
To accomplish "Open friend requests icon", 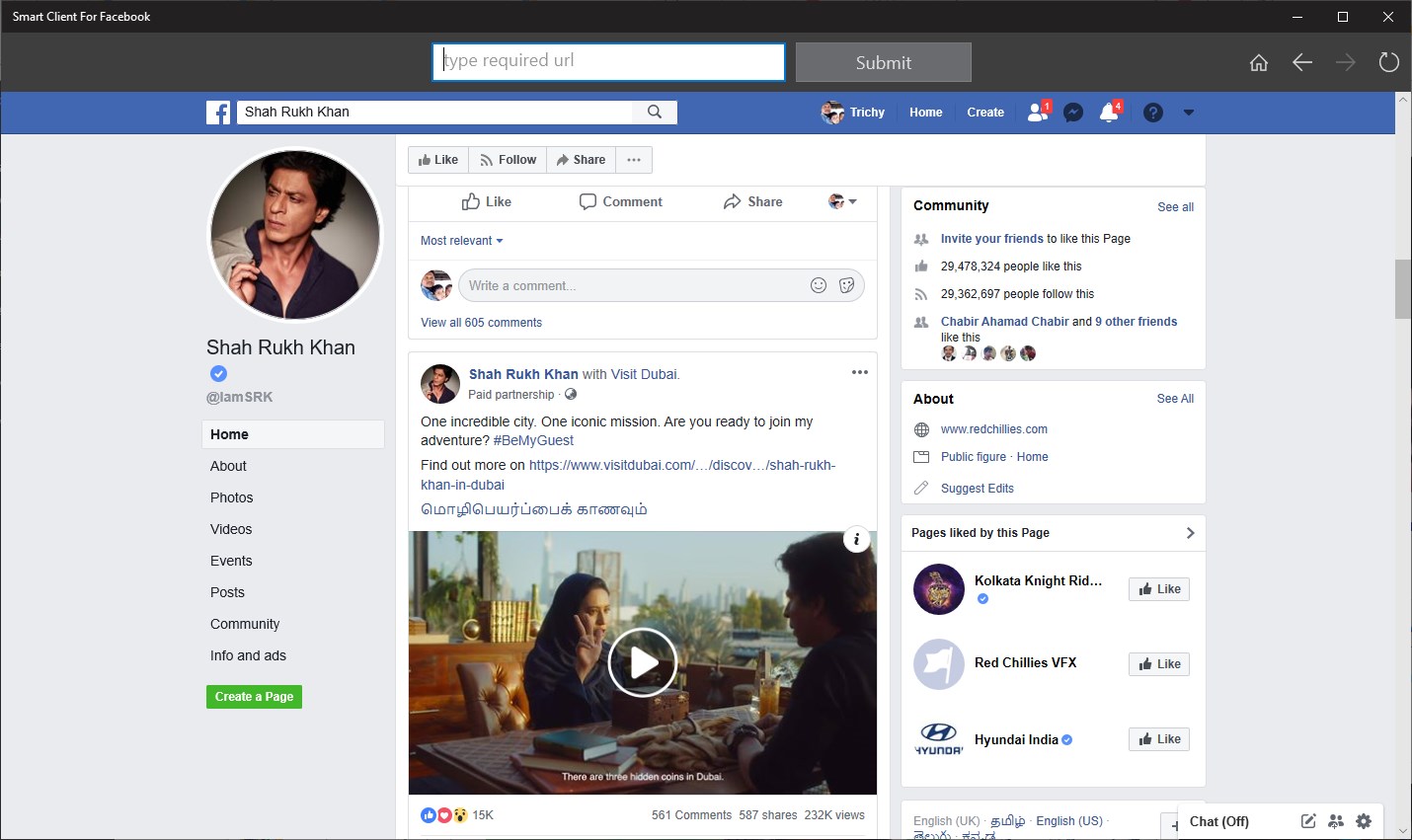I will tap(1038, 113).
